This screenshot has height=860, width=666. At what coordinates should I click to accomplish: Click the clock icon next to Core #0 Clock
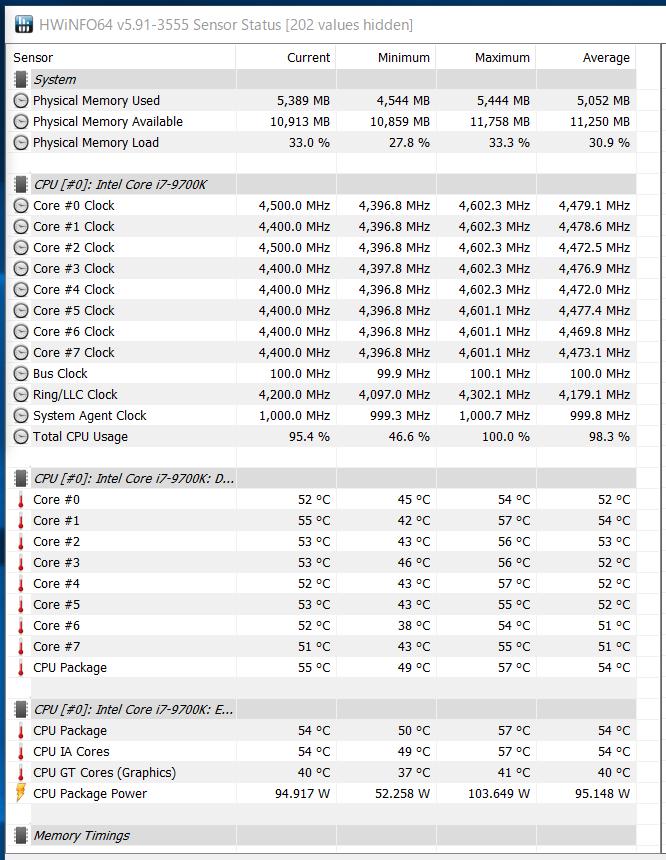pos(21,206)
